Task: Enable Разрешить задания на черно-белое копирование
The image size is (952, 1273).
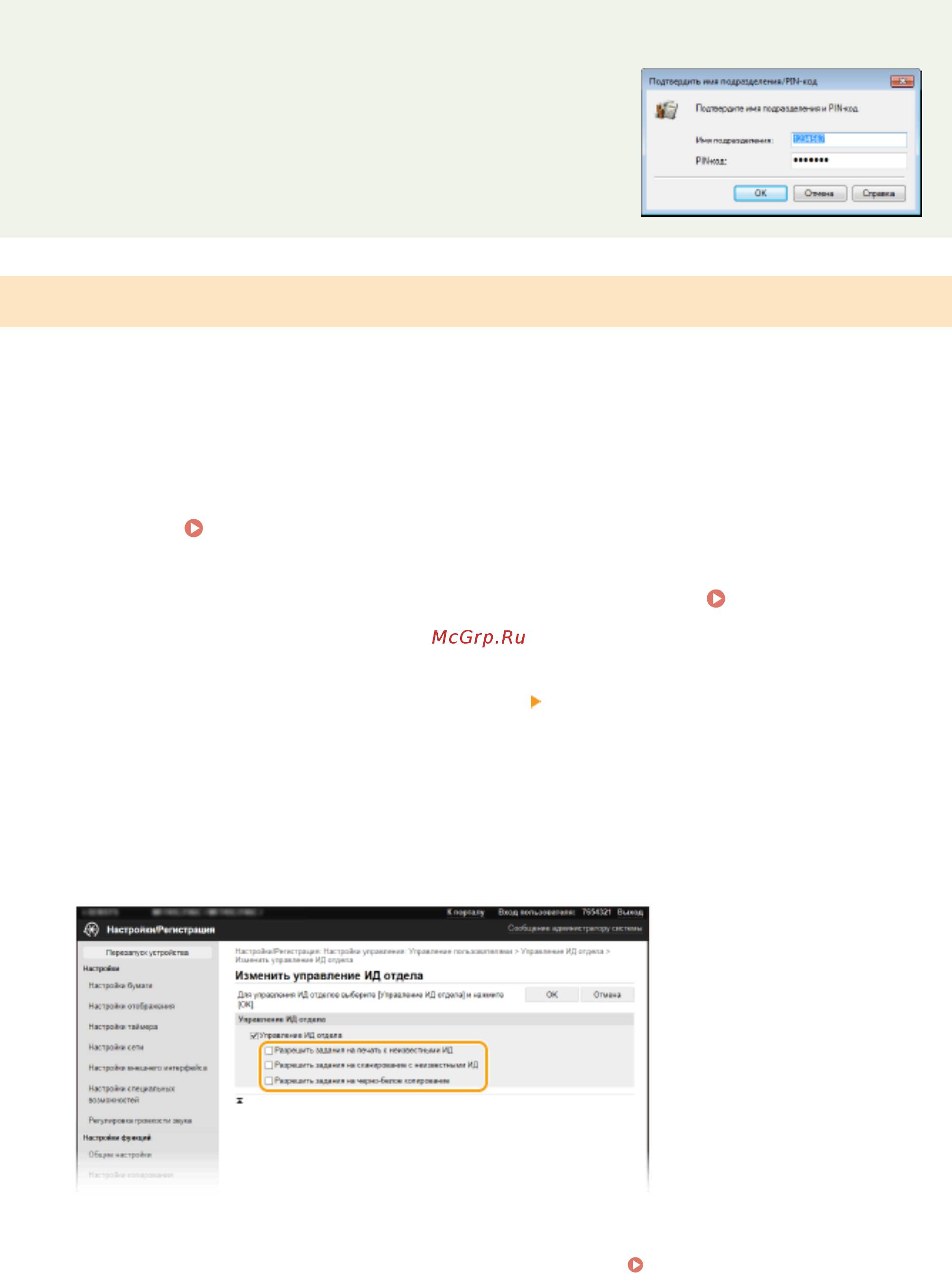Action: tap(269, 1081)
